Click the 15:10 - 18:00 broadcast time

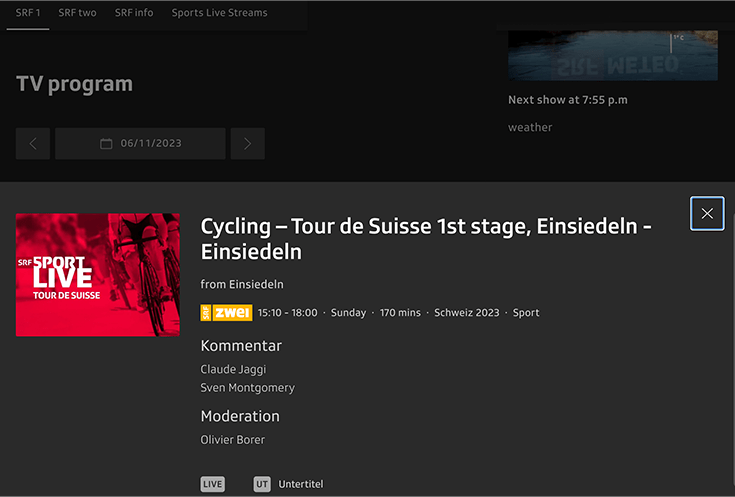(287, 313)
